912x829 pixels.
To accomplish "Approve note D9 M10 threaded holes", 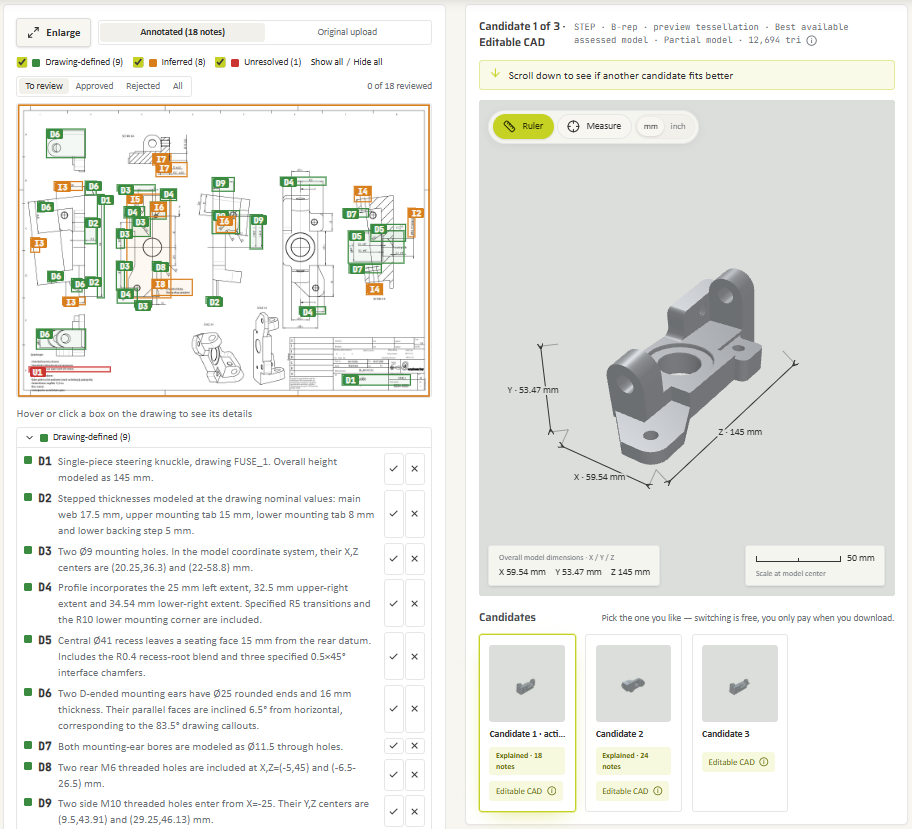I will pos(394,812).
